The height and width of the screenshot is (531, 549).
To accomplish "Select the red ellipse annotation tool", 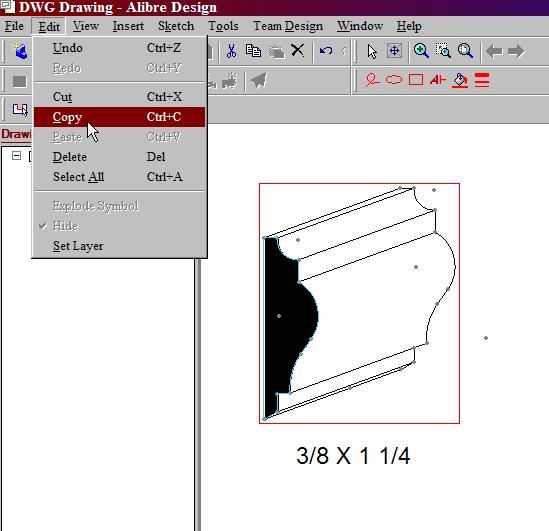I will [x=394, y=80].
